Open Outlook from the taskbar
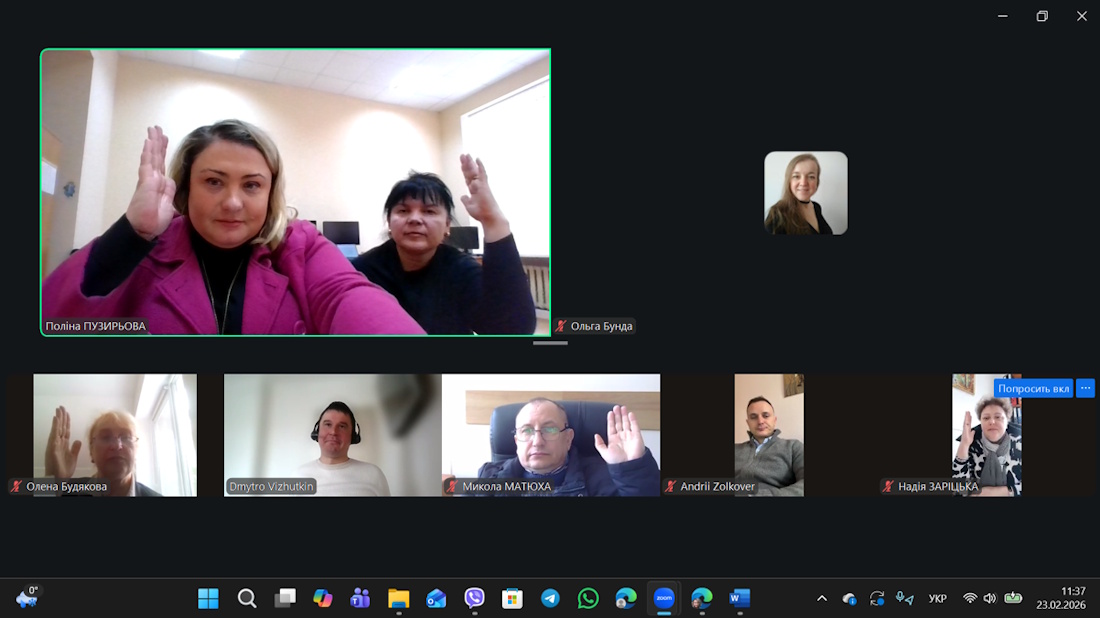Viewport: 1100px width, 618px height. pyautogui.click(x=436, y=598)
